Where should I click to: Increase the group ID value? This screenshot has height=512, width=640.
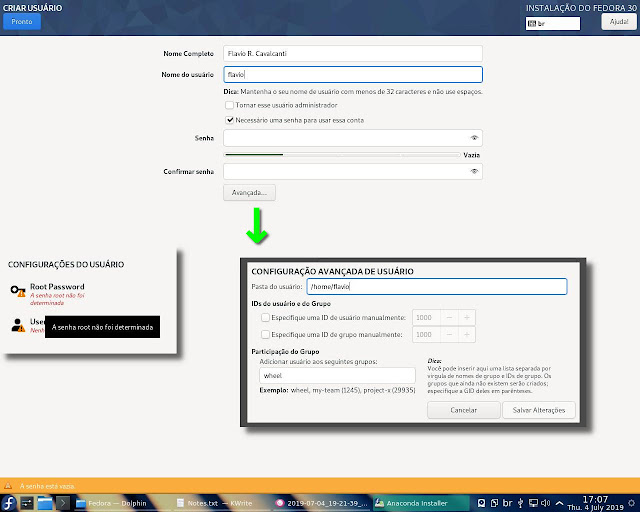[467, 335]
